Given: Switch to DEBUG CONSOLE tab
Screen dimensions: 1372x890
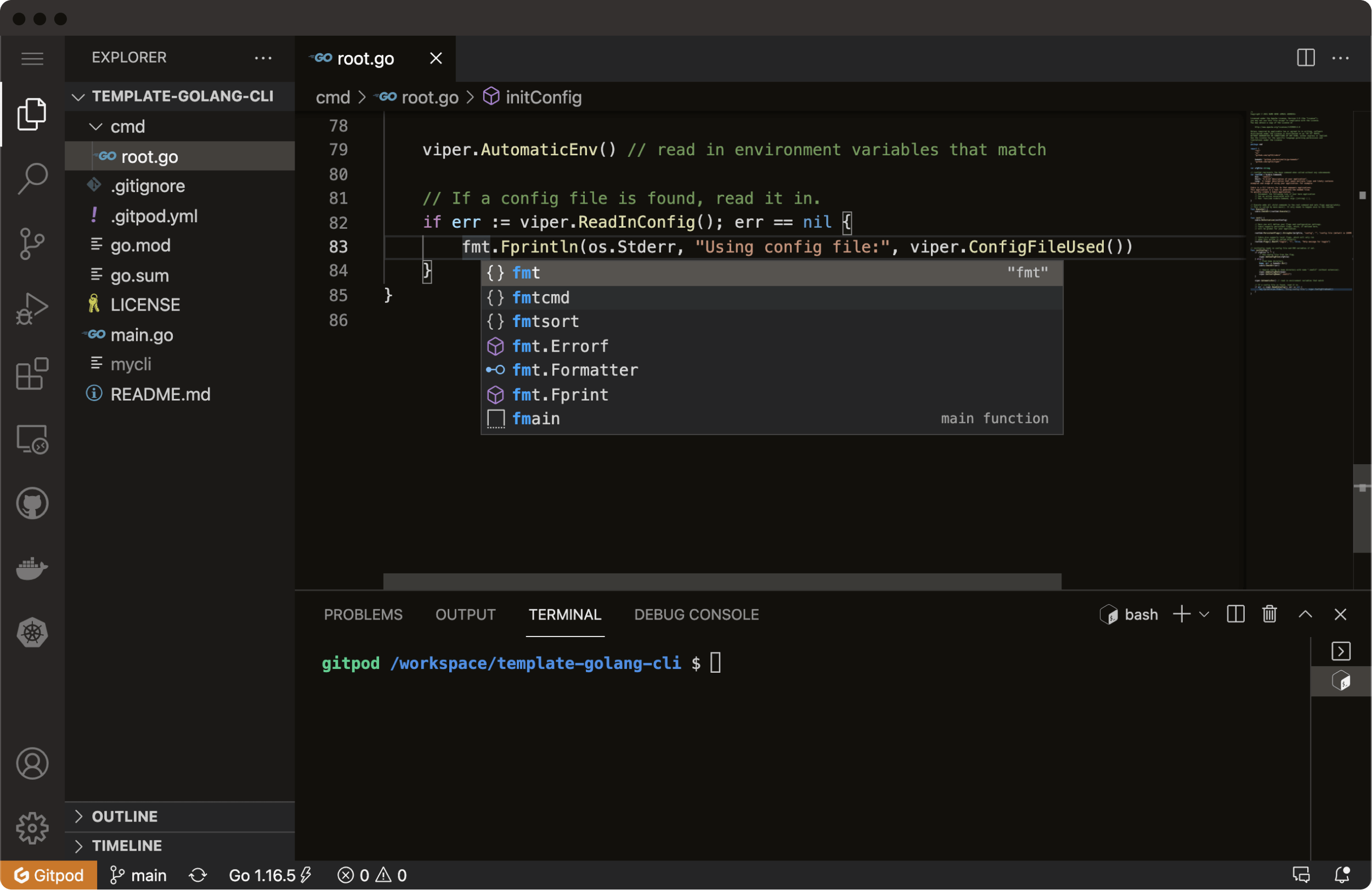Looking at the screenshot, I should pyautogui.click(x=696, y=615).
